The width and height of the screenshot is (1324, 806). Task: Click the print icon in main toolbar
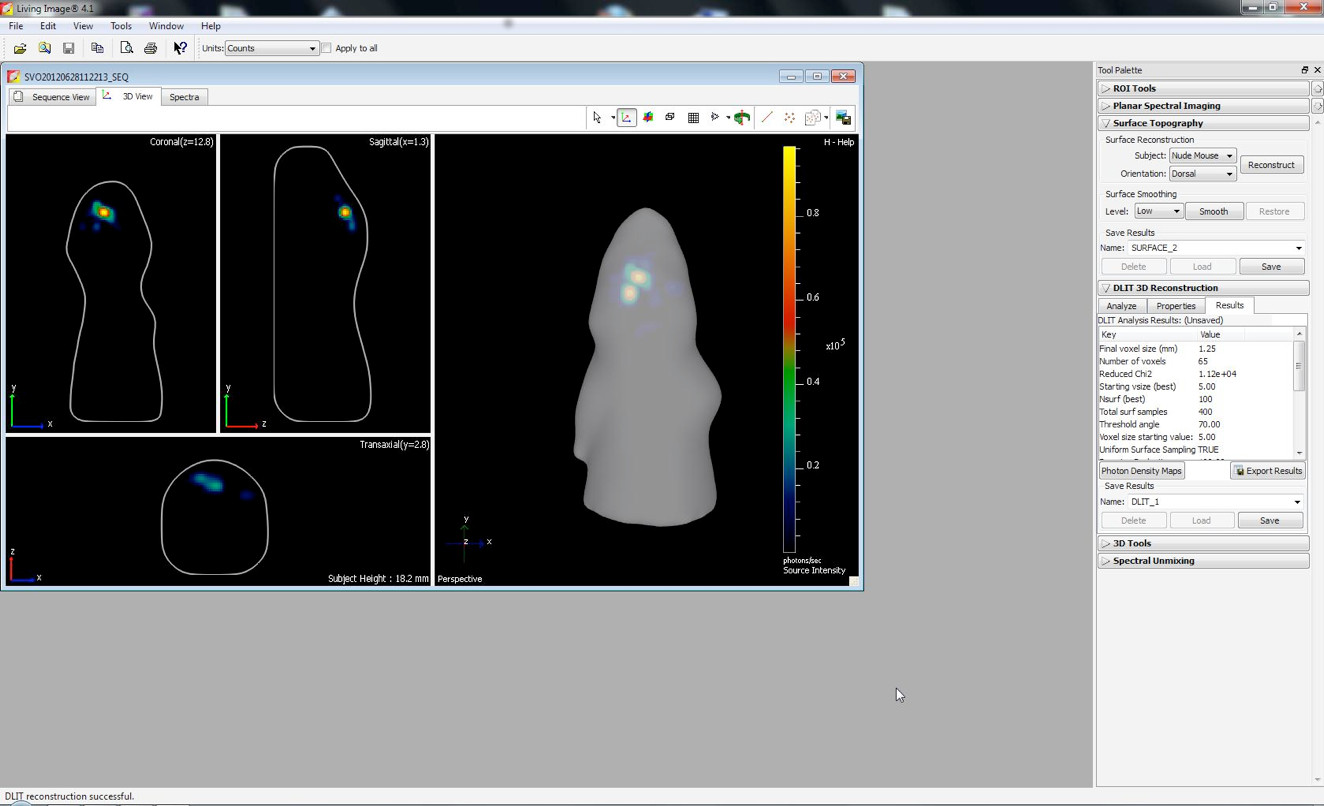[150, 48]
